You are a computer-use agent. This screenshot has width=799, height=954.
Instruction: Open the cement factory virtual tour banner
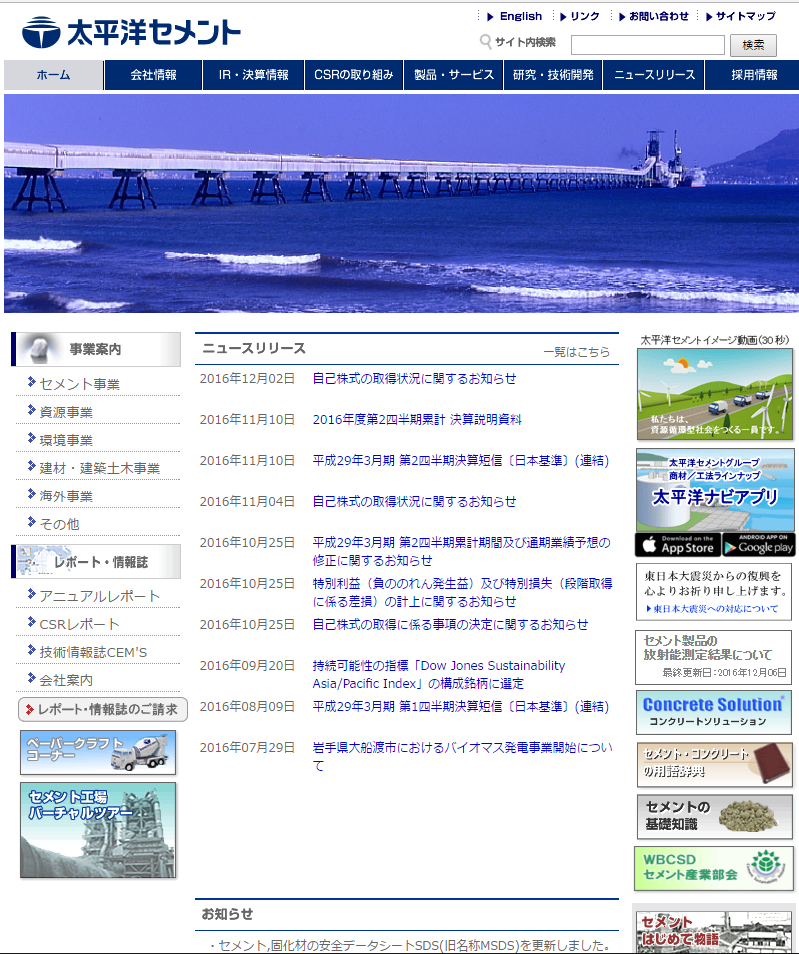[98, 830]
